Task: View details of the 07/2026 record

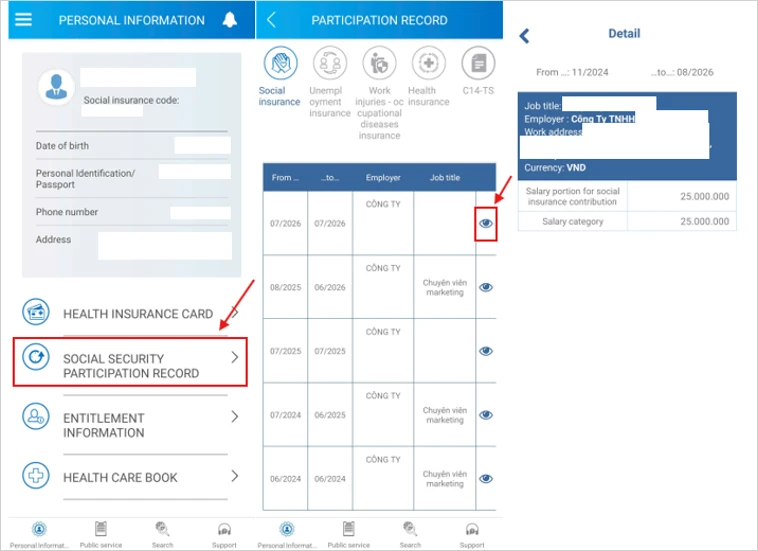Action: 486,223
